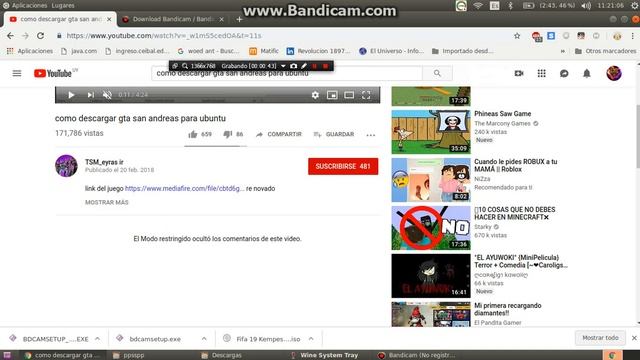Open YouTube notifications bell
This screenshot has width=640, height=360.
(x=587, y=73)
